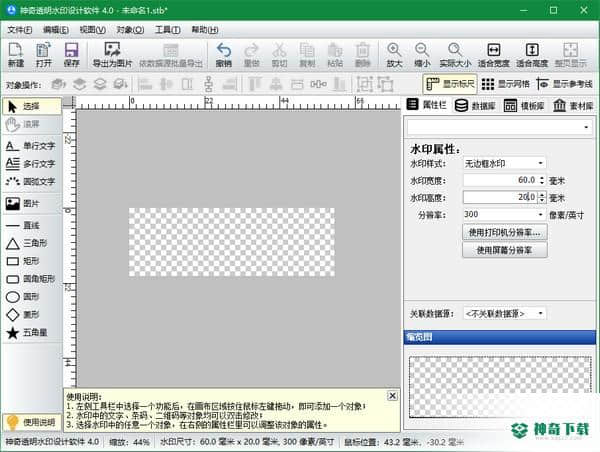The height and width of the screenshot is (452, 600).
Task: Switch to the 属性栏 properties tab
Action: [x=427, y=104]
